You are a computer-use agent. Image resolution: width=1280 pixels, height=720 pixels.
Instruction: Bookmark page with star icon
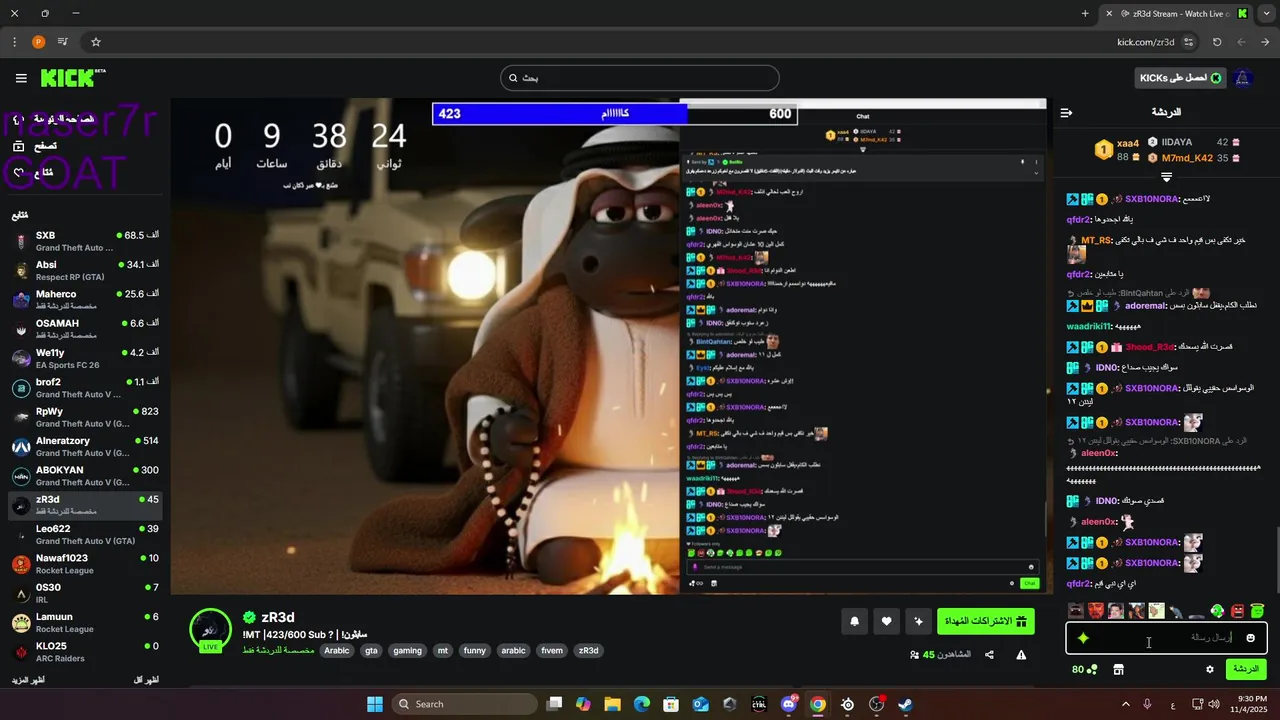(x=96, y=42)
